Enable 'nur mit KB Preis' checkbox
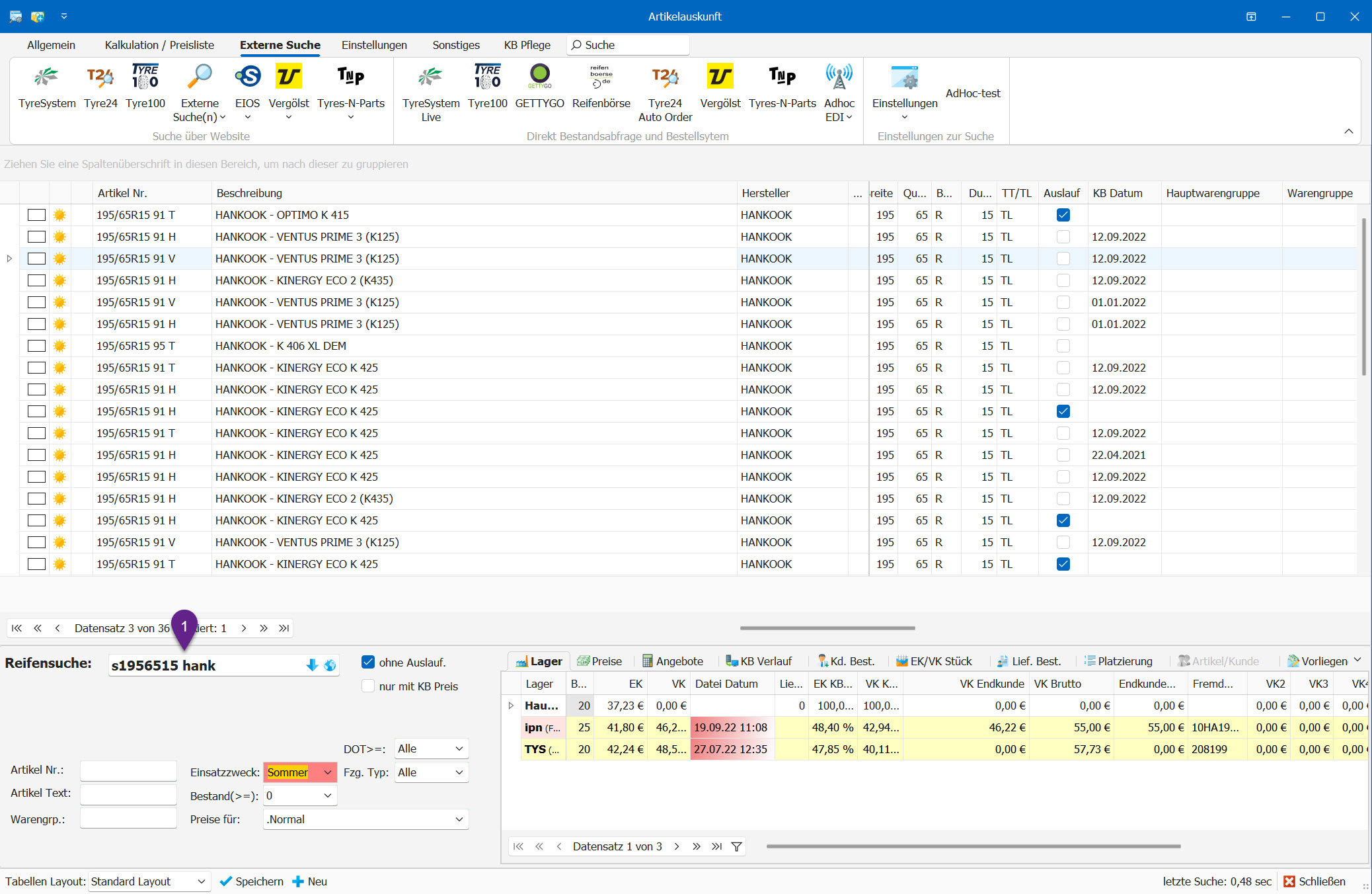 pos(368,686)
